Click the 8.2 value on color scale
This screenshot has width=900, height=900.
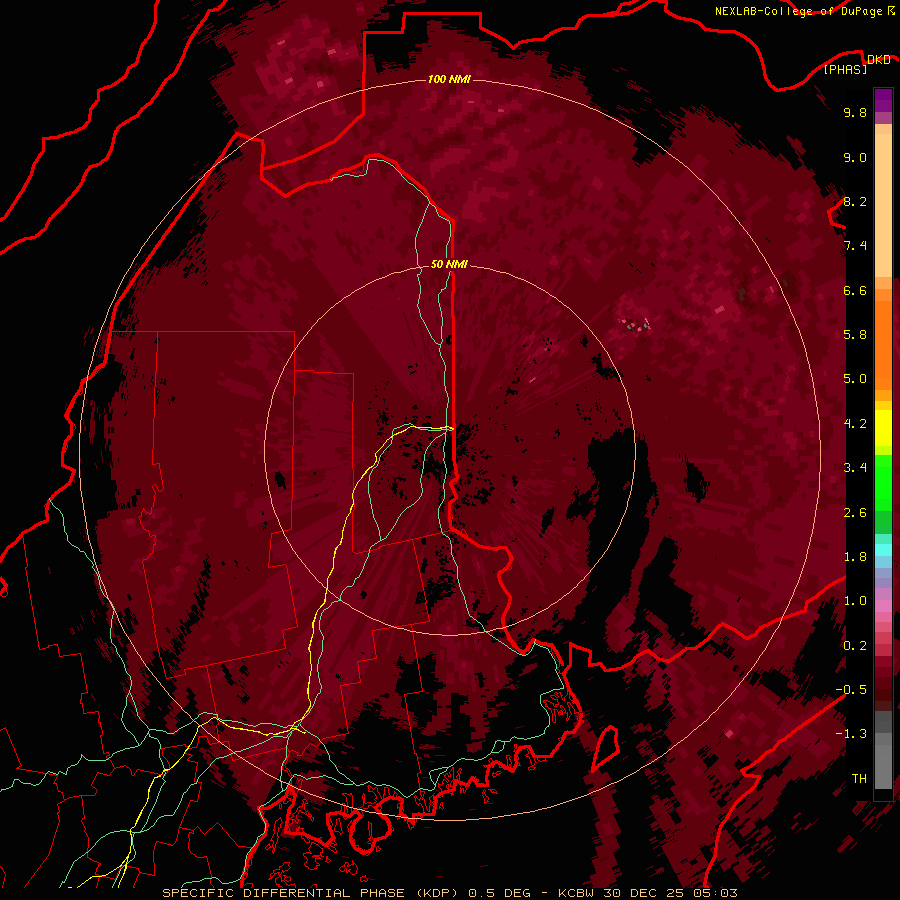[855, 201]
